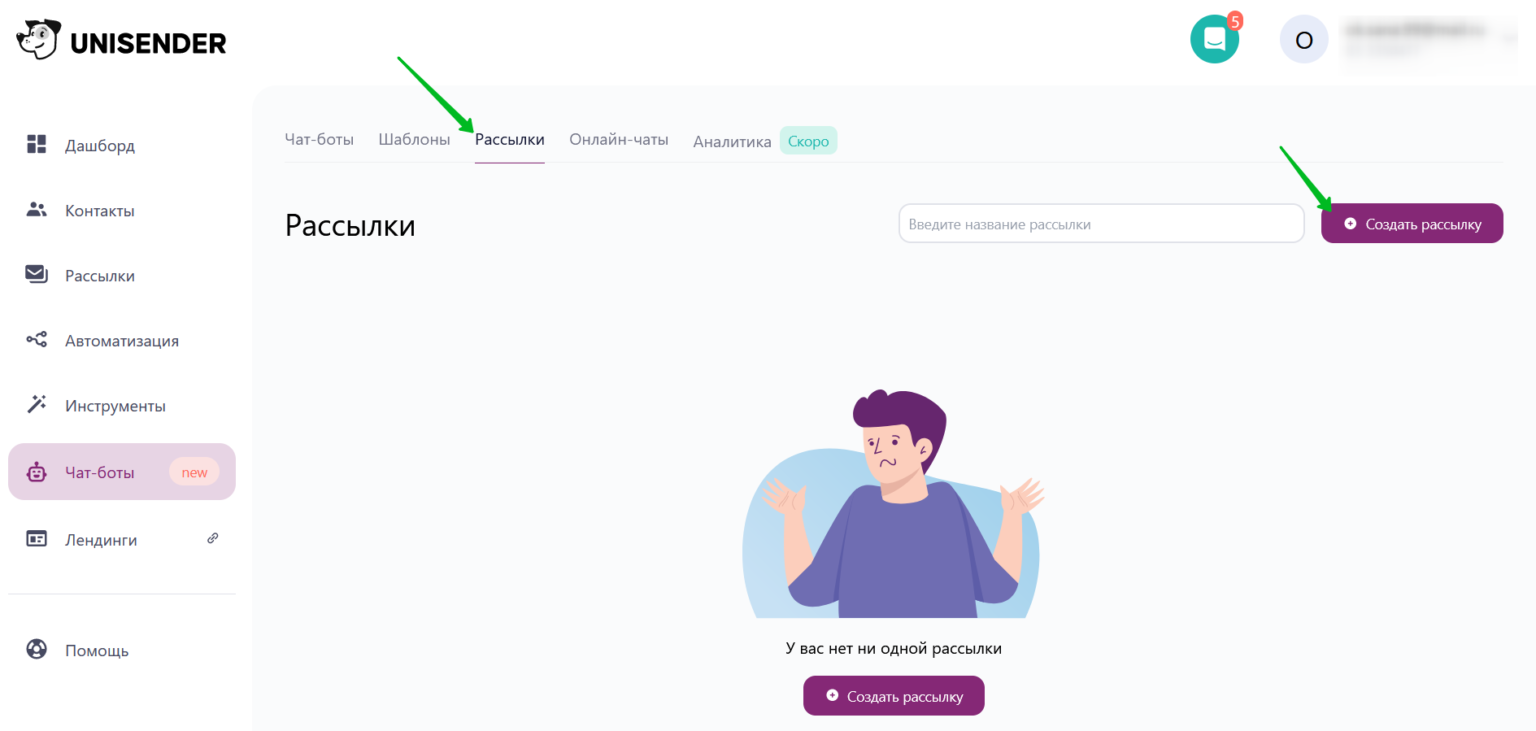Screen dimensions: 1536x731
Task: Open the Шаблоны tab
Action: pyautogui.click(x=414, y=140)
